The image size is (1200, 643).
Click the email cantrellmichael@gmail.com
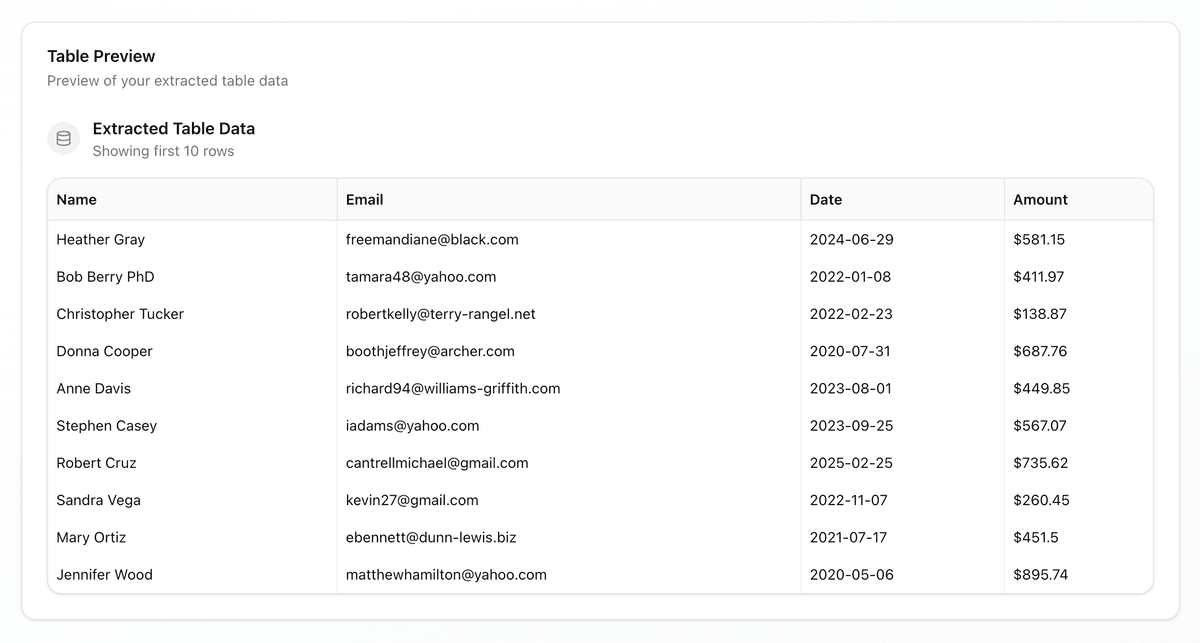coord(437,462)
